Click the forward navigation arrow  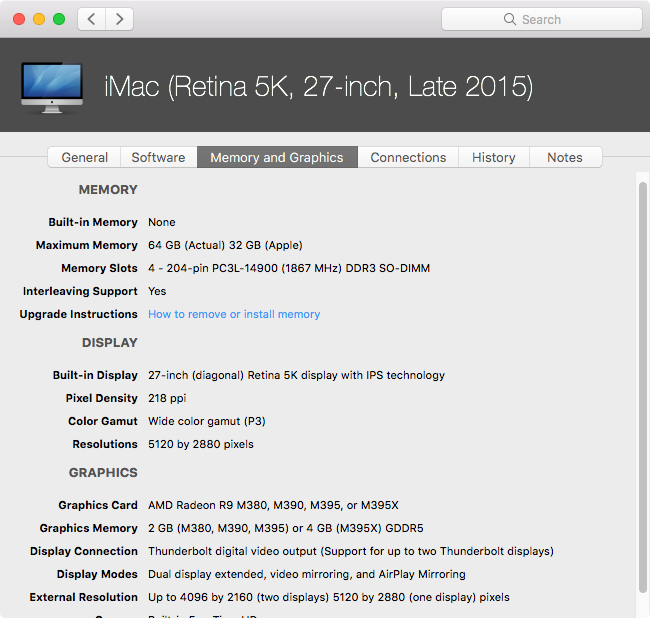119,19
